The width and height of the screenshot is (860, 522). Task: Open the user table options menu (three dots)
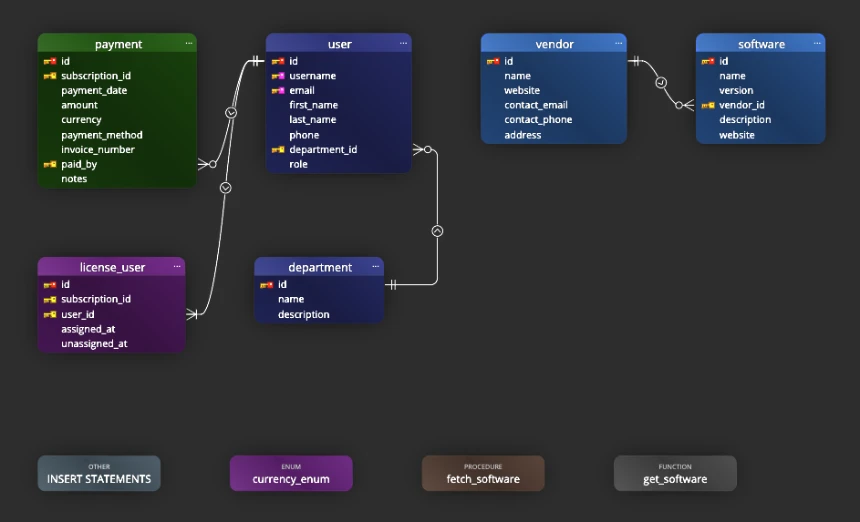point(403,43)
